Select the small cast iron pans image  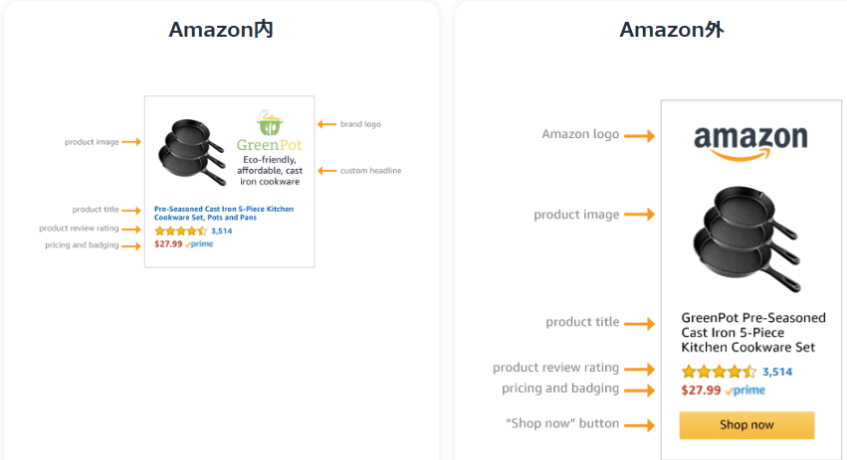(191, 152)
